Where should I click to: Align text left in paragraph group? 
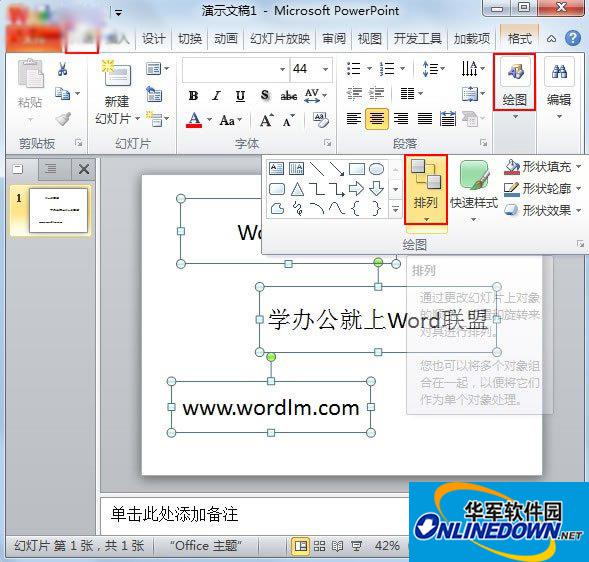coord(353,119)
